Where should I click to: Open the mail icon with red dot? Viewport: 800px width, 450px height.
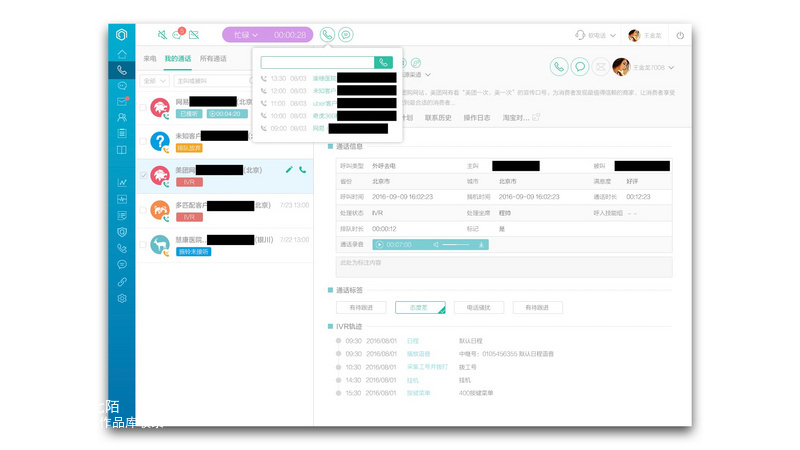click(122, 102)
